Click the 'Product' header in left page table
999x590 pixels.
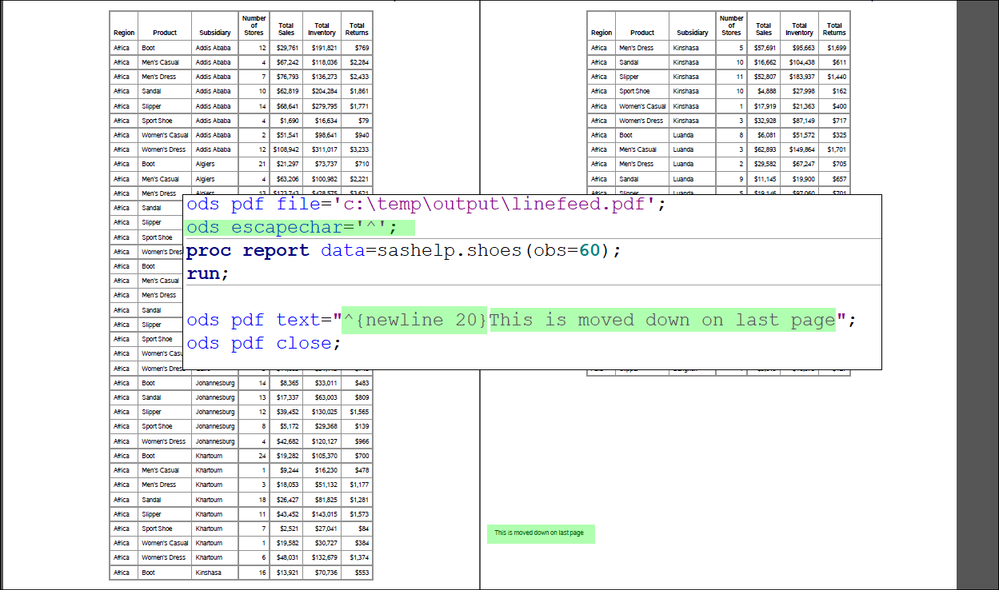coord(164,32)
